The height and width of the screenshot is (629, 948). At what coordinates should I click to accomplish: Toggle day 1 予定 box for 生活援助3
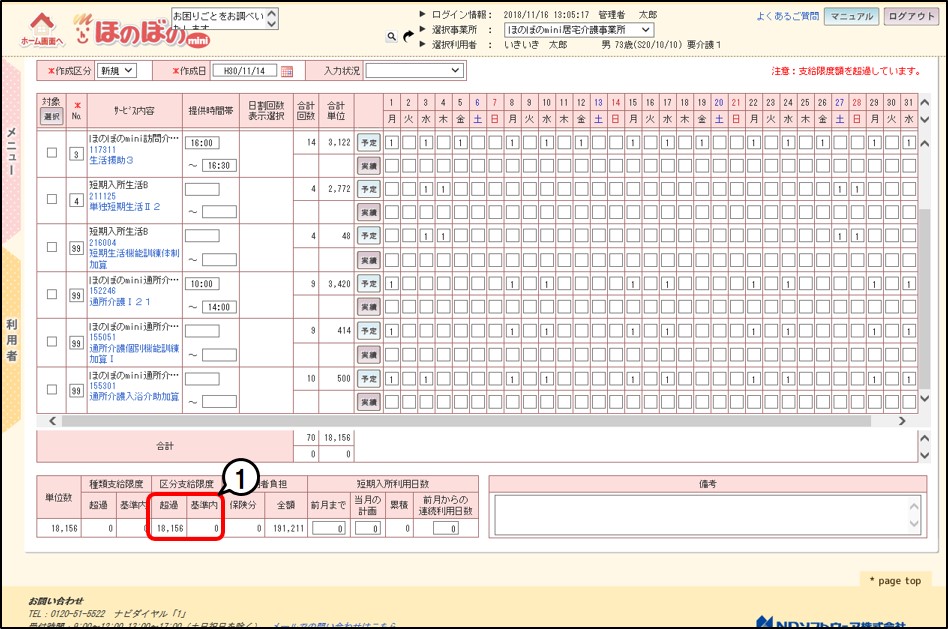(x=392, y=143)
